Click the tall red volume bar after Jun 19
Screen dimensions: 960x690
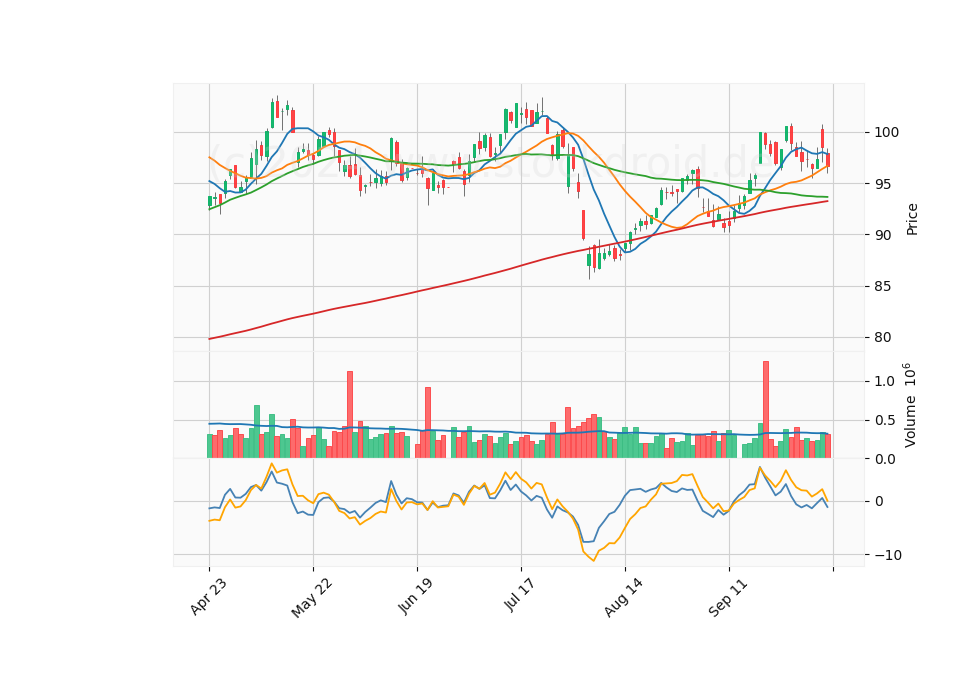pyautogui.click(x=428, y=422)
